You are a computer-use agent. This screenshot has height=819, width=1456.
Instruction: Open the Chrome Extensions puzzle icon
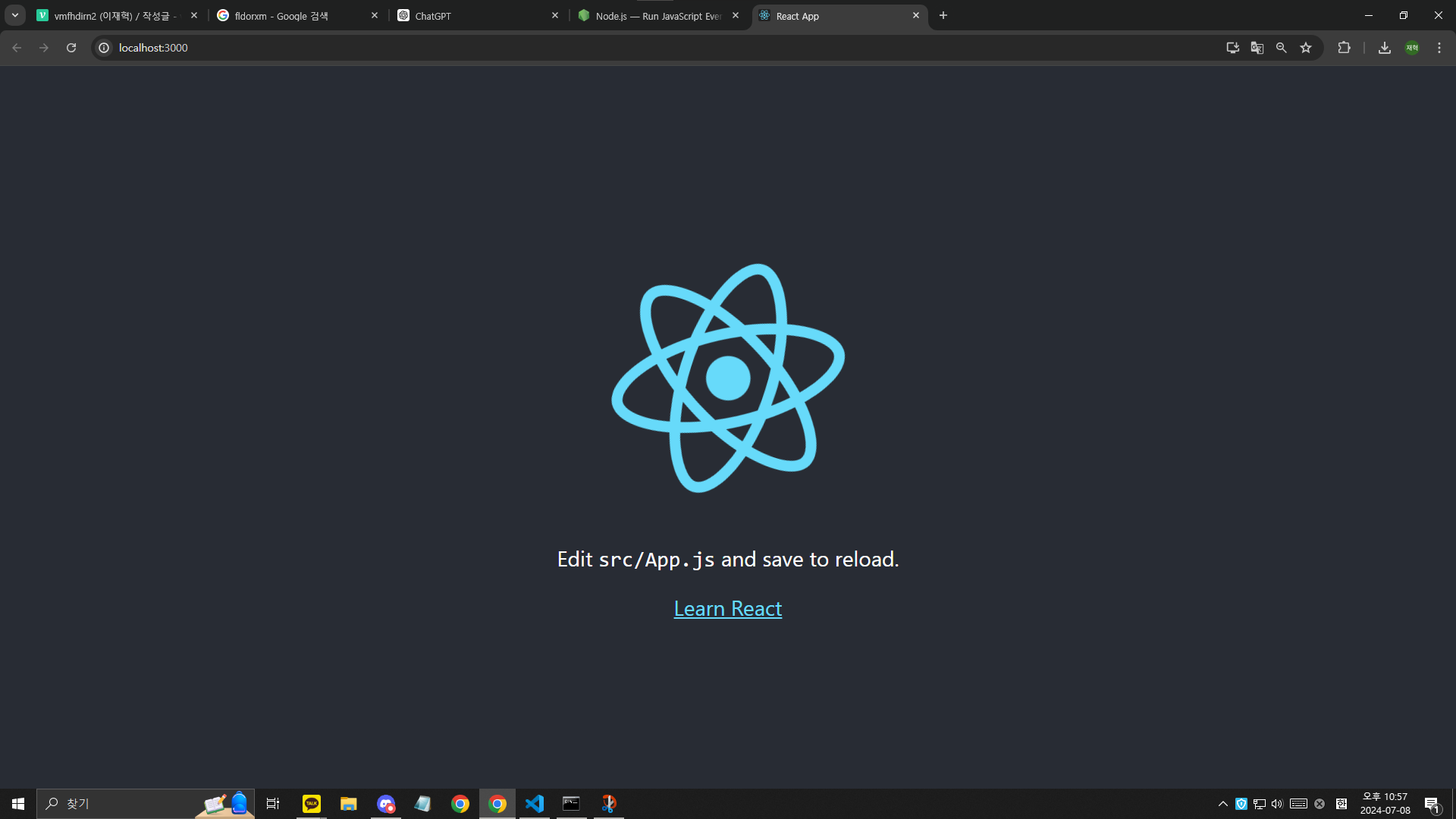[1344, 47]
